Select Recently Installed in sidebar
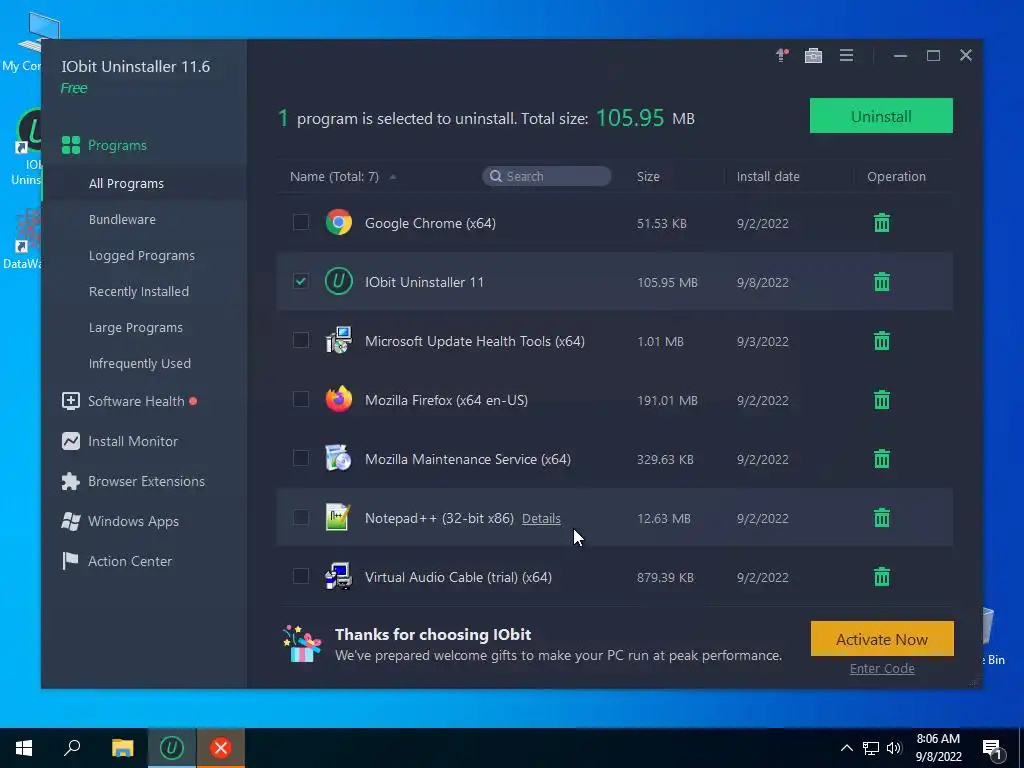 click(x=138, y=291)
